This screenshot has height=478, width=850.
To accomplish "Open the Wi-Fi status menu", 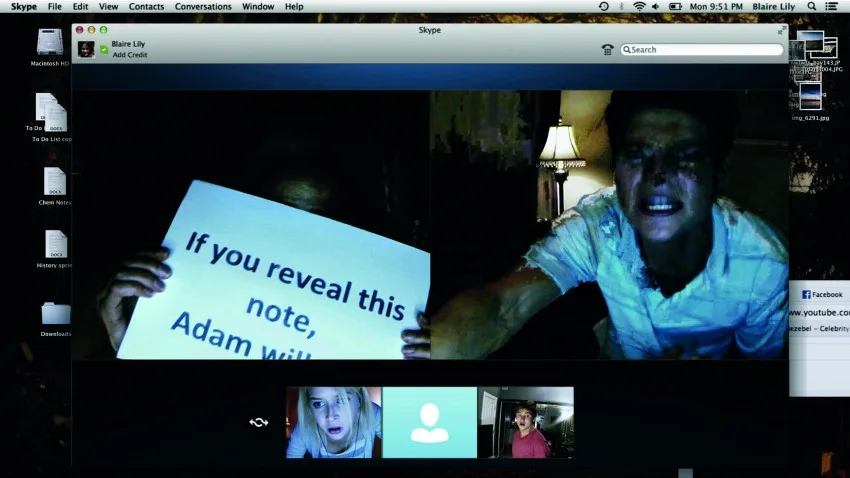I will [639, 7].
